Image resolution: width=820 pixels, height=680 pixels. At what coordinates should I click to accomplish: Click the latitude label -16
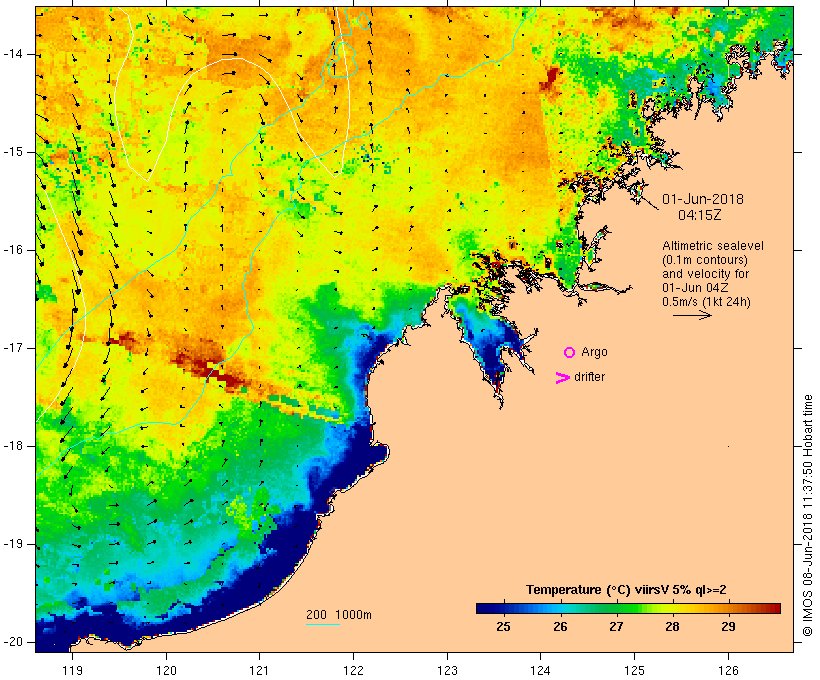point(13,250)
